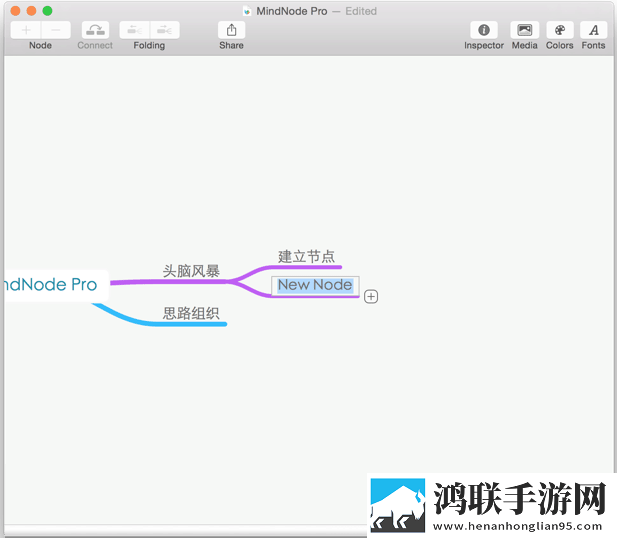Image resolution: width=617 pixels, height=538 pixels.
Task: Zoom the window with green button
Action: (x=47, y=11)
